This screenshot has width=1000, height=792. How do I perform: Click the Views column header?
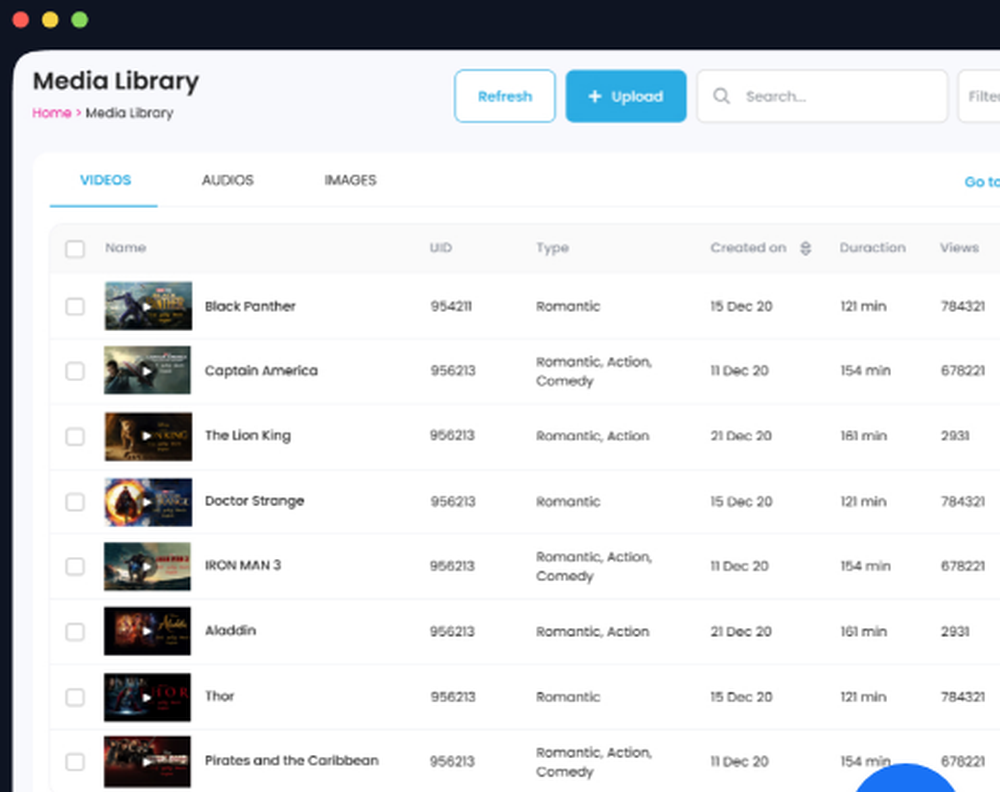959,247
